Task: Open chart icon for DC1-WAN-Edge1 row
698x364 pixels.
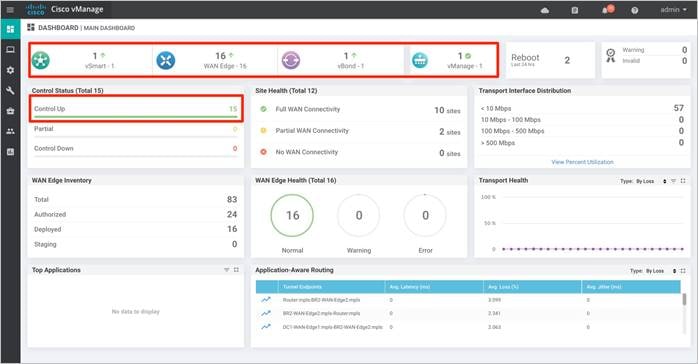Action: tap(266, 327)
